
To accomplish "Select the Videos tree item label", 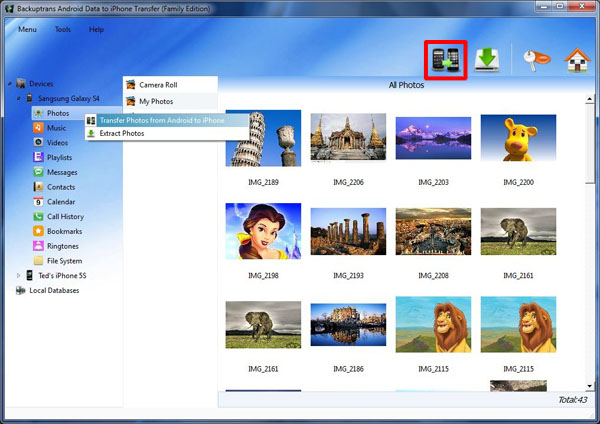I will click(57, 143).
